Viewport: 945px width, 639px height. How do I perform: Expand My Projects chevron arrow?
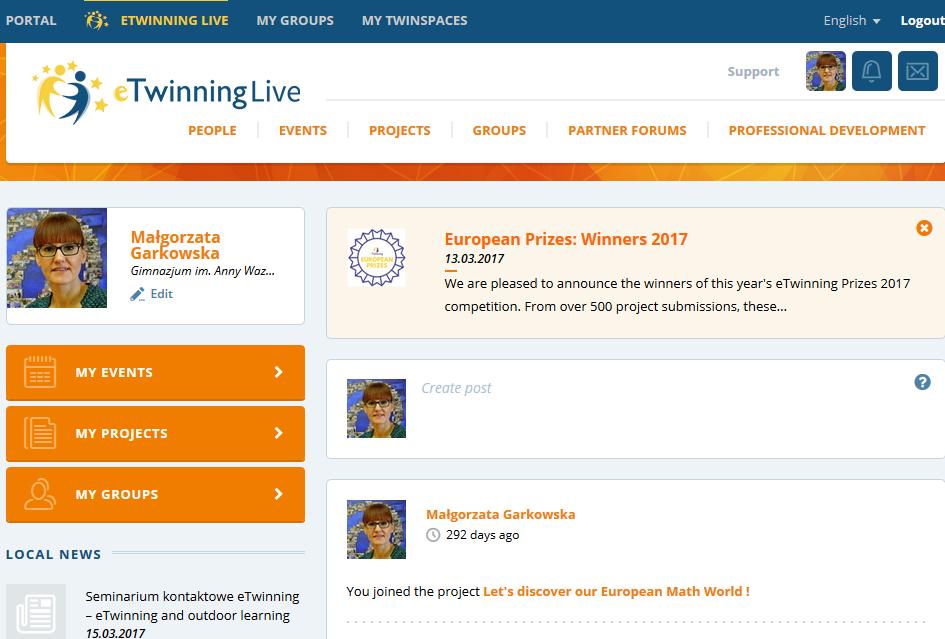(x=278, y=433)
